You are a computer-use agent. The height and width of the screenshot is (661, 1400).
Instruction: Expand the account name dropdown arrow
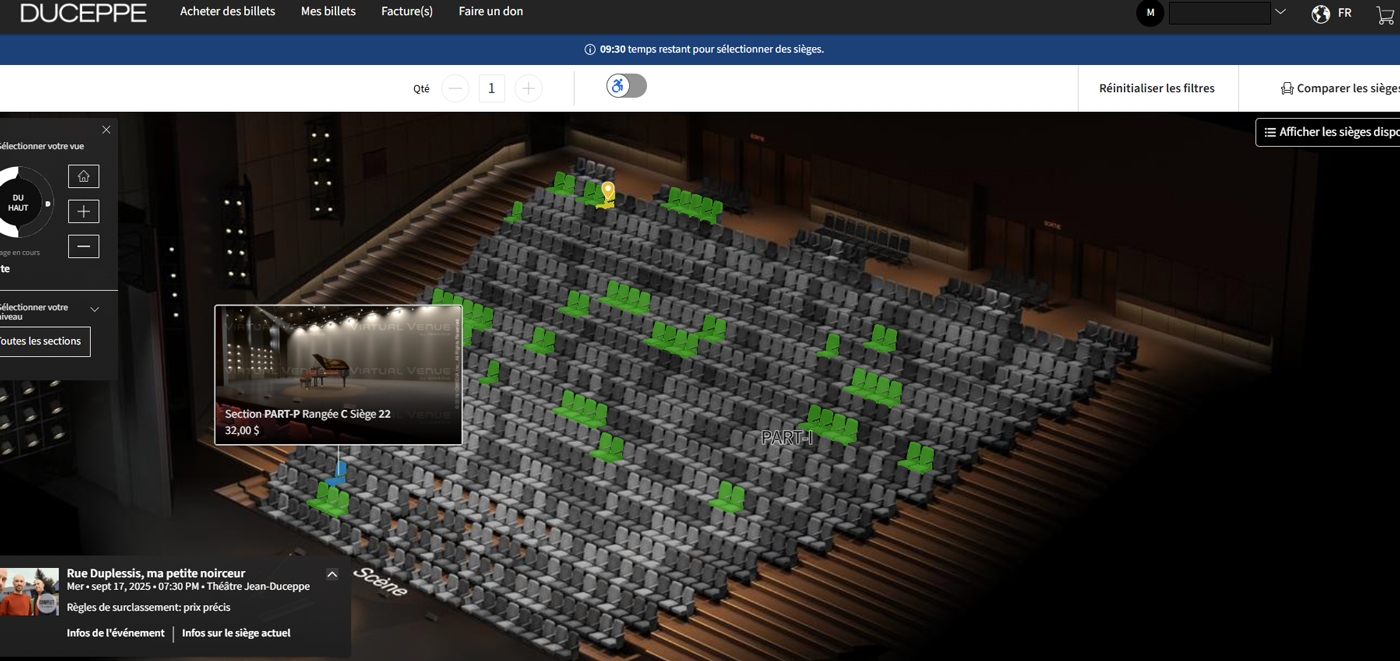tap(1280, 13)
